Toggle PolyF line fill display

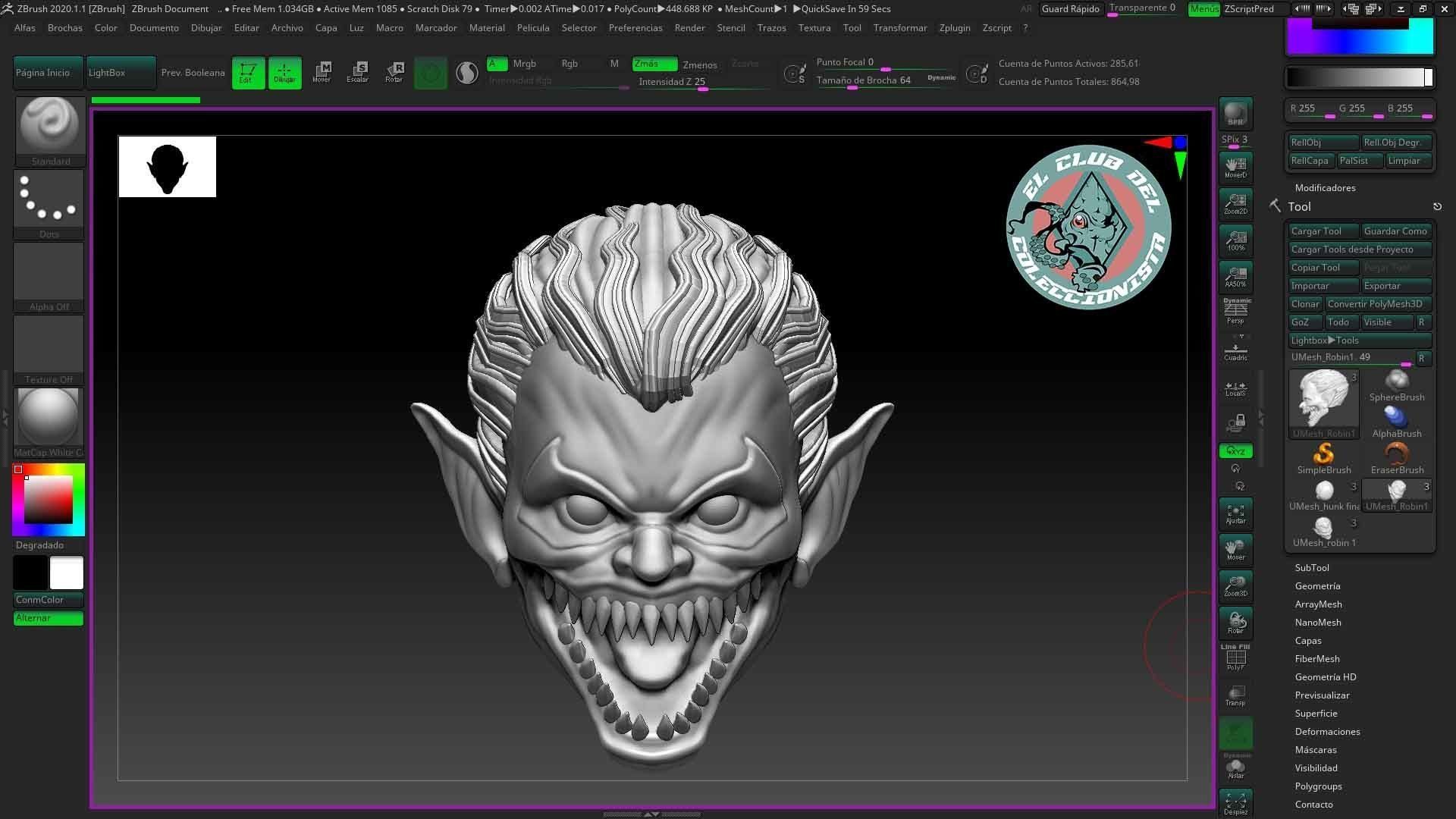pos(1235,657)
